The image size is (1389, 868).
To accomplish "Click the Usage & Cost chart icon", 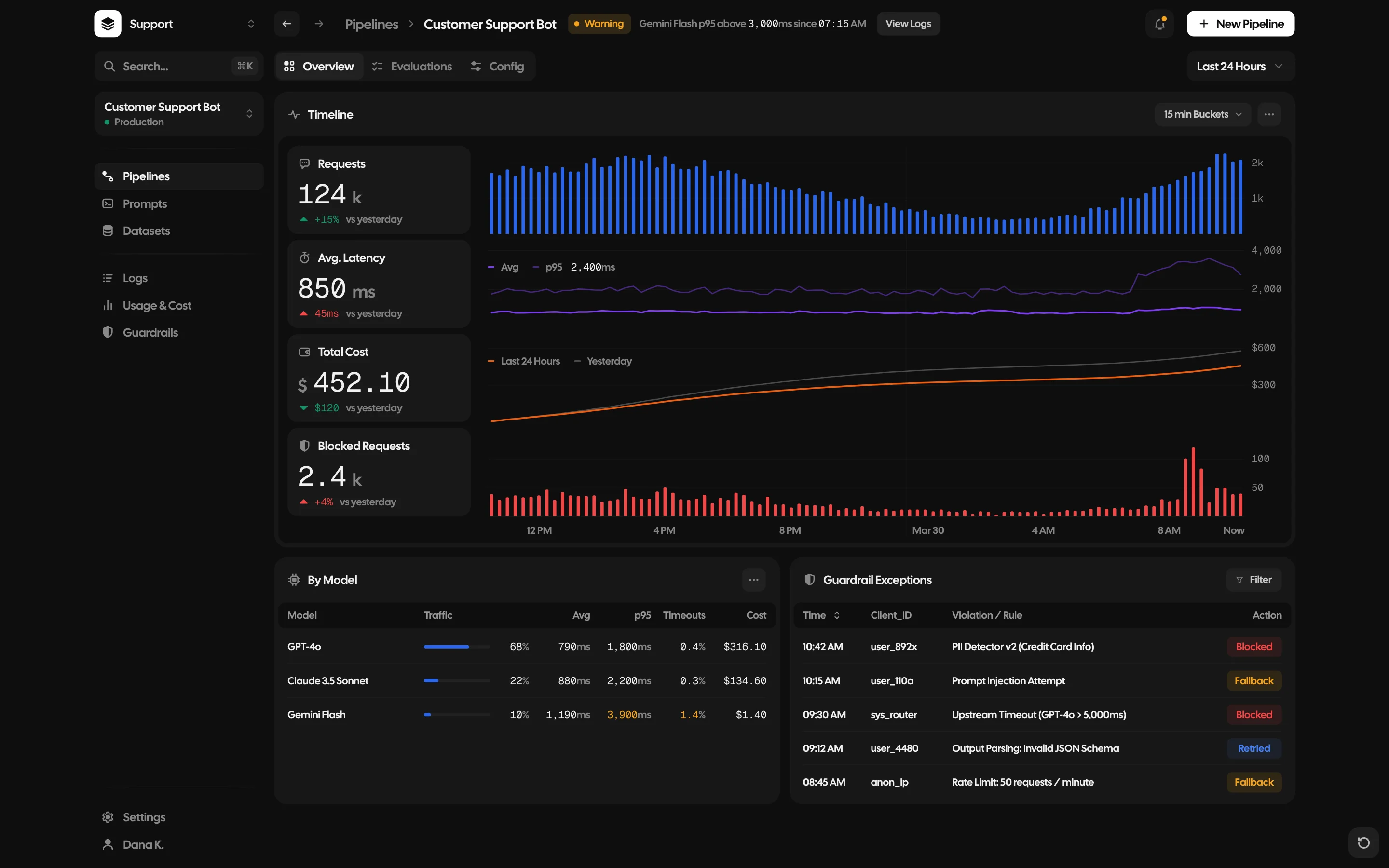I will (x=108, y=305).
